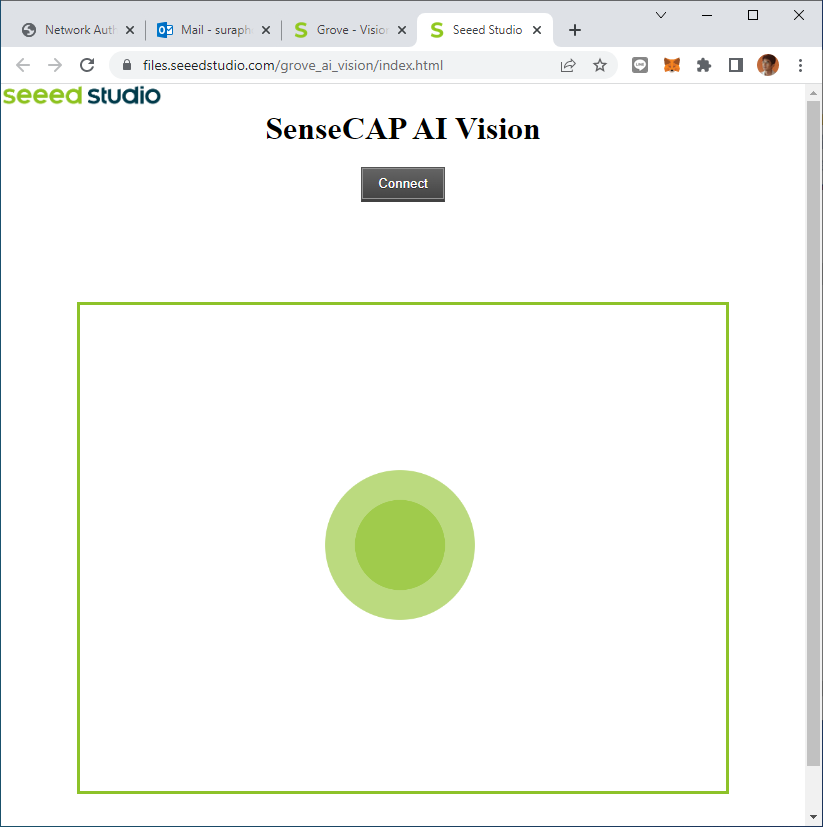The width and height of the screenshot is (823, 827).
Task: Click the page scrollbar down arrow
Action: [x=813, y=818]
